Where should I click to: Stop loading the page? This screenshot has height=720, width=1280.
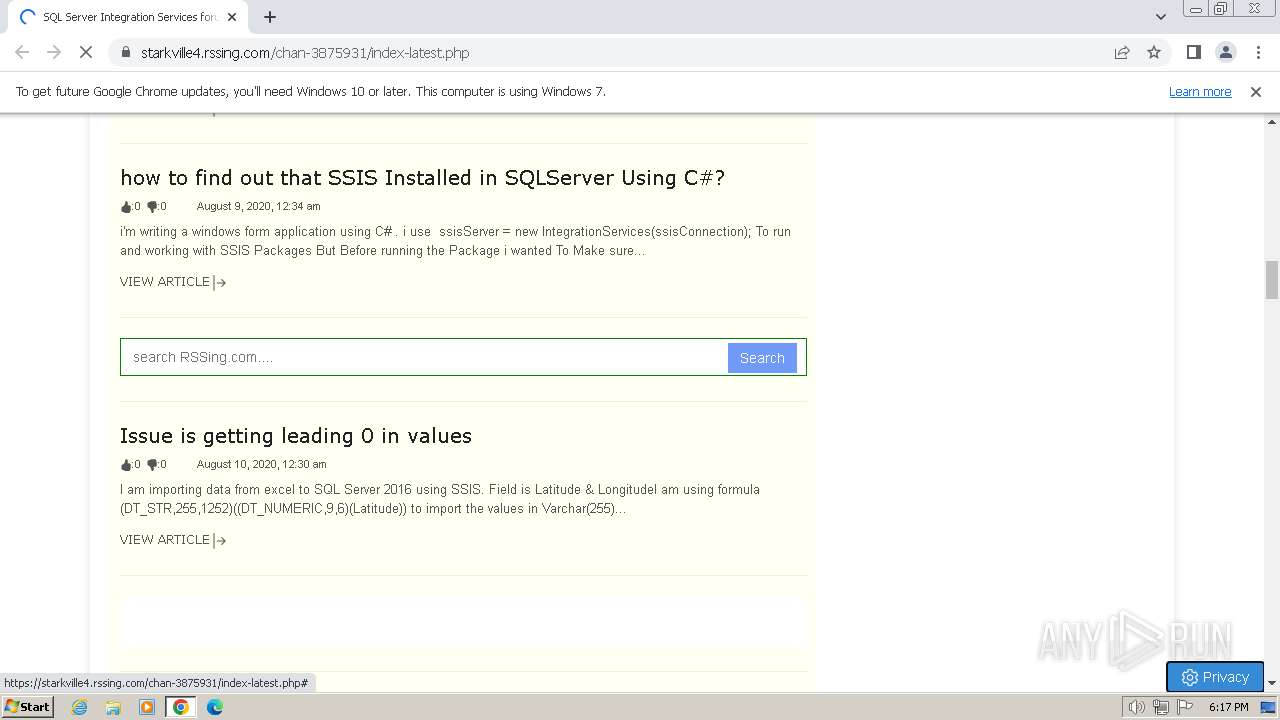pos(86,52)
